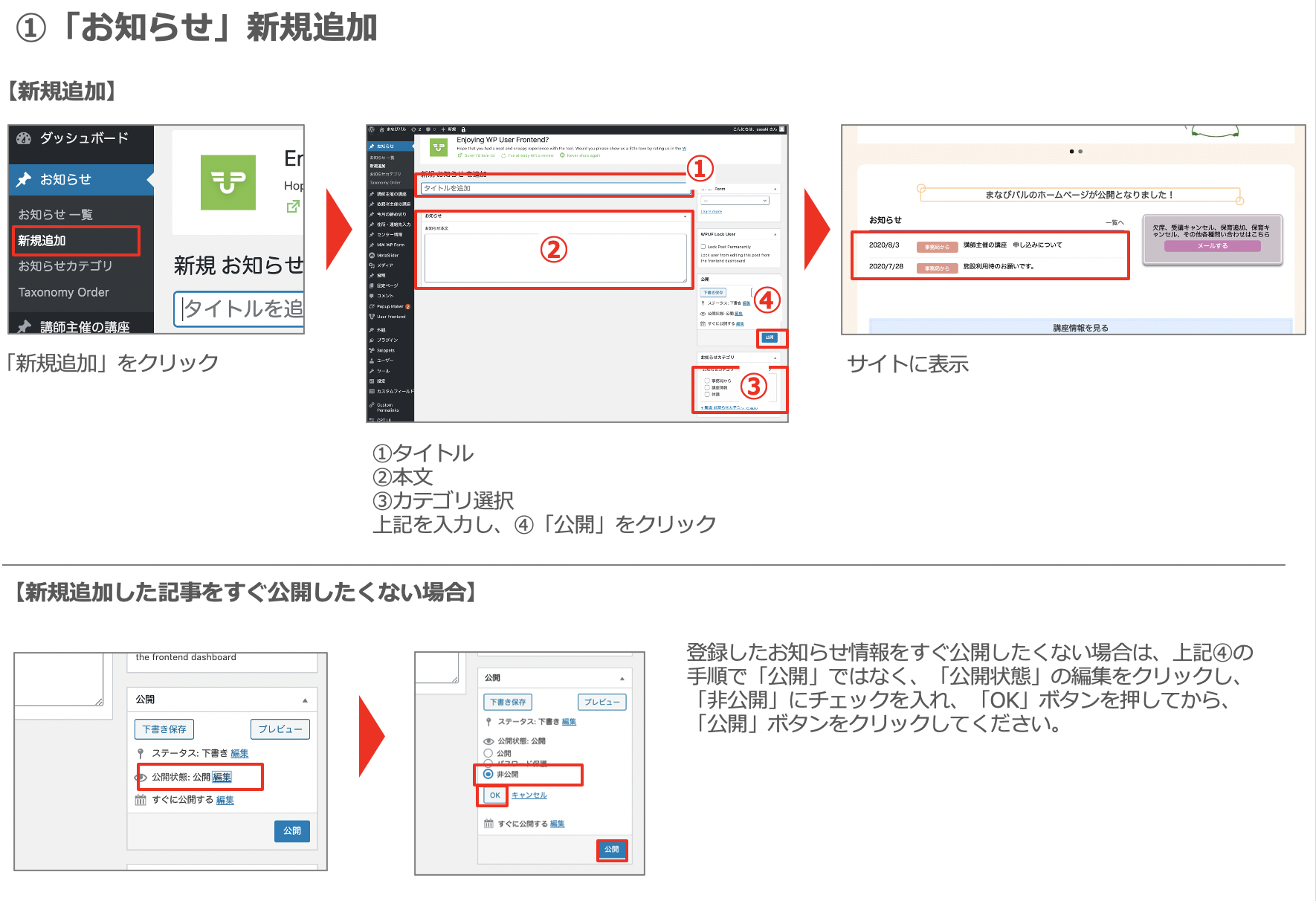Collapse the Form panel arrow

[x=775, y=189]
